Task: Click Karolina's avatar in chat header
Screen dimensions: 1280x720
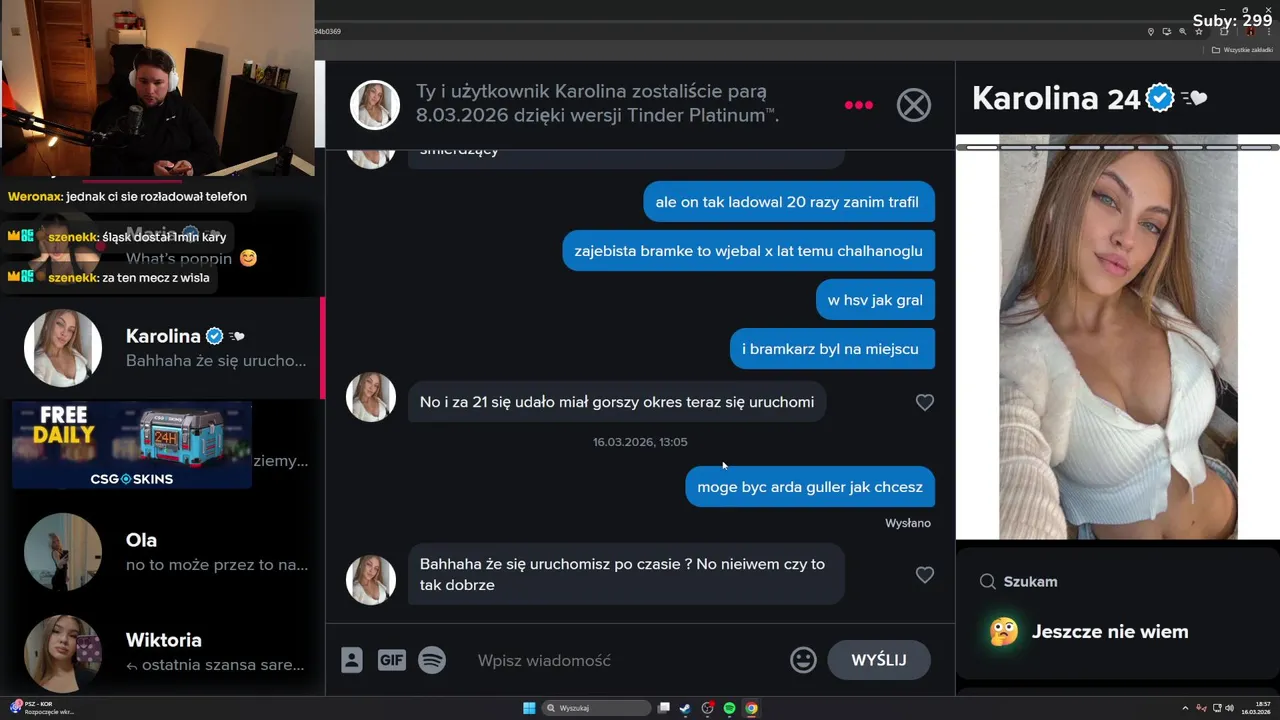Action: [375, 105]
